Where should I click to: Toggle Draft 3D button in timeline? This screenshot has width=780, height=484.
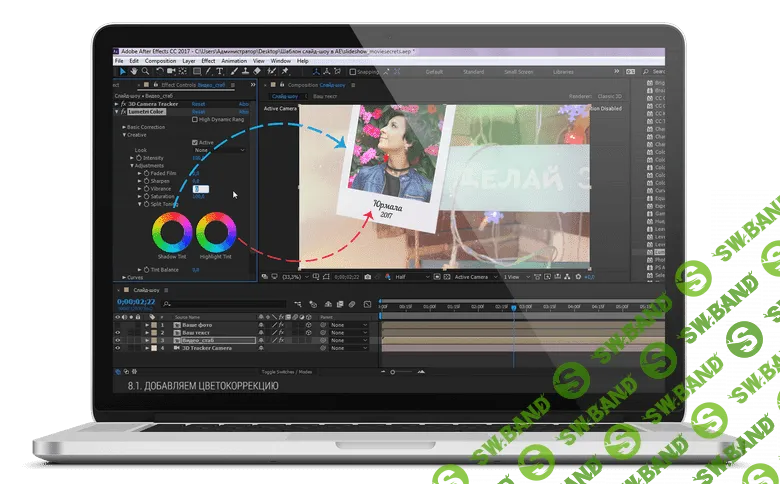tap(313, 304)
